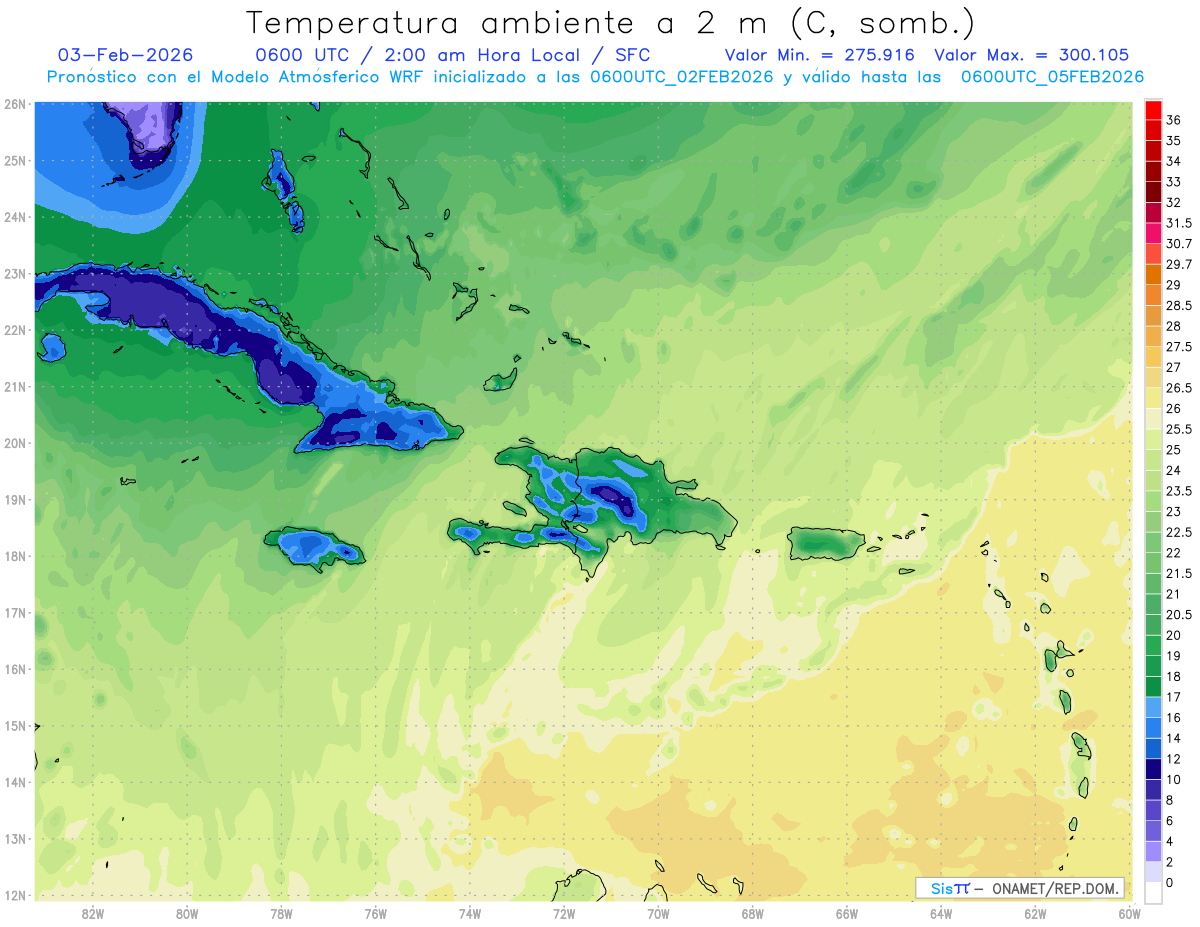Click legend value '10'
Viewport: 1200px width, 927px height.
click(1174, 780)
